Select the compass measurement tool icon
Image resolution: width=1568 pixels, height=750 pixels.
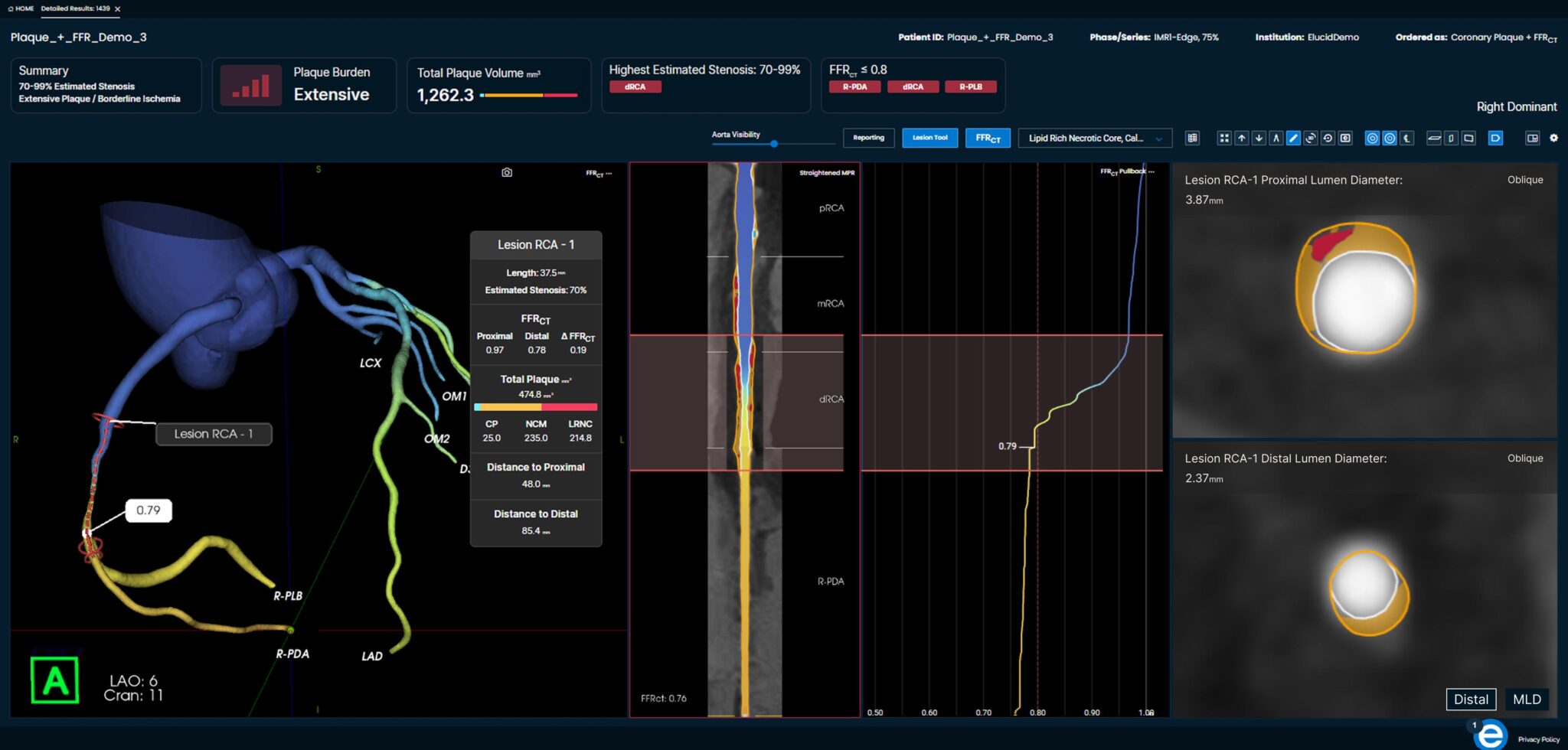click(1276, 139)
